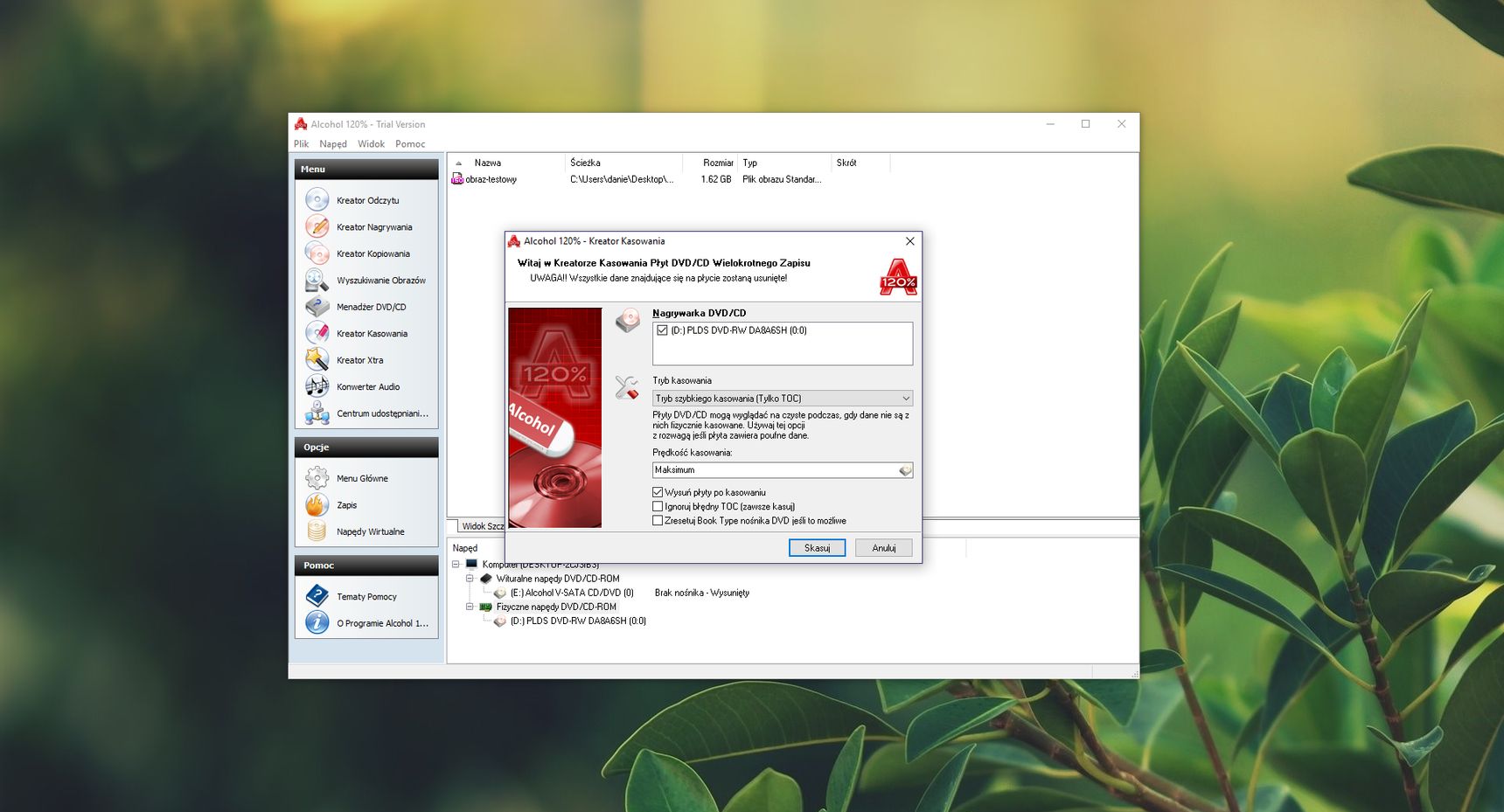The width and height of the screenshot is (1504, 812).
Task: Select obraz-testowy row path cell
Action: [x=622, y=179]
